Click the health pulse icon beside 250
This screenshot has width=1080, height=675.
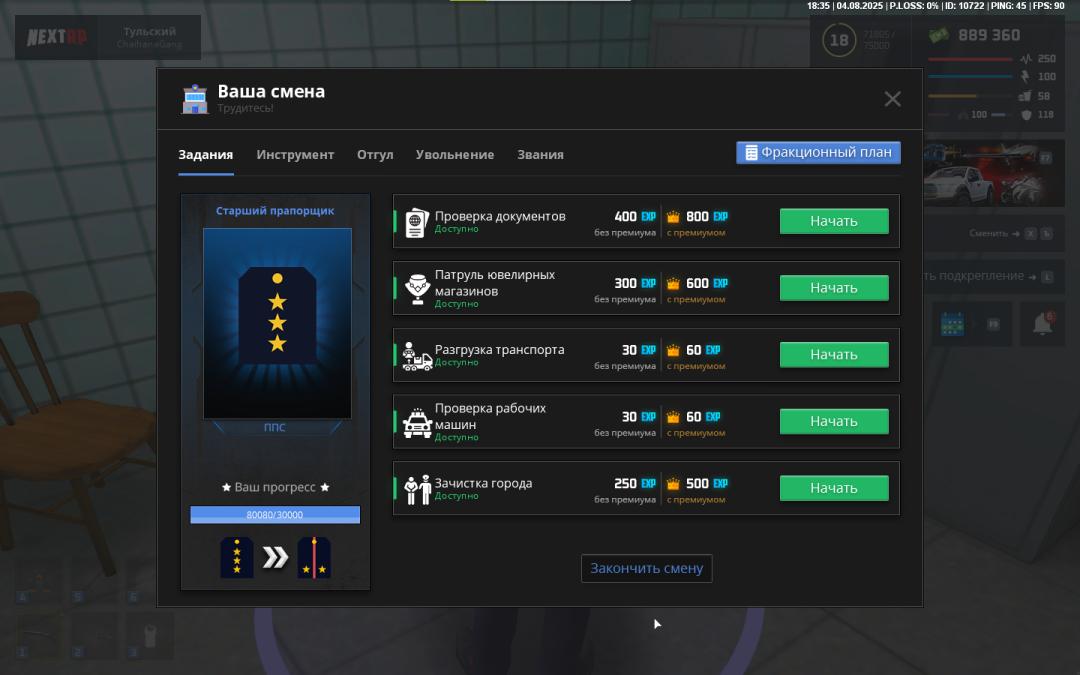coord(1026,59)
